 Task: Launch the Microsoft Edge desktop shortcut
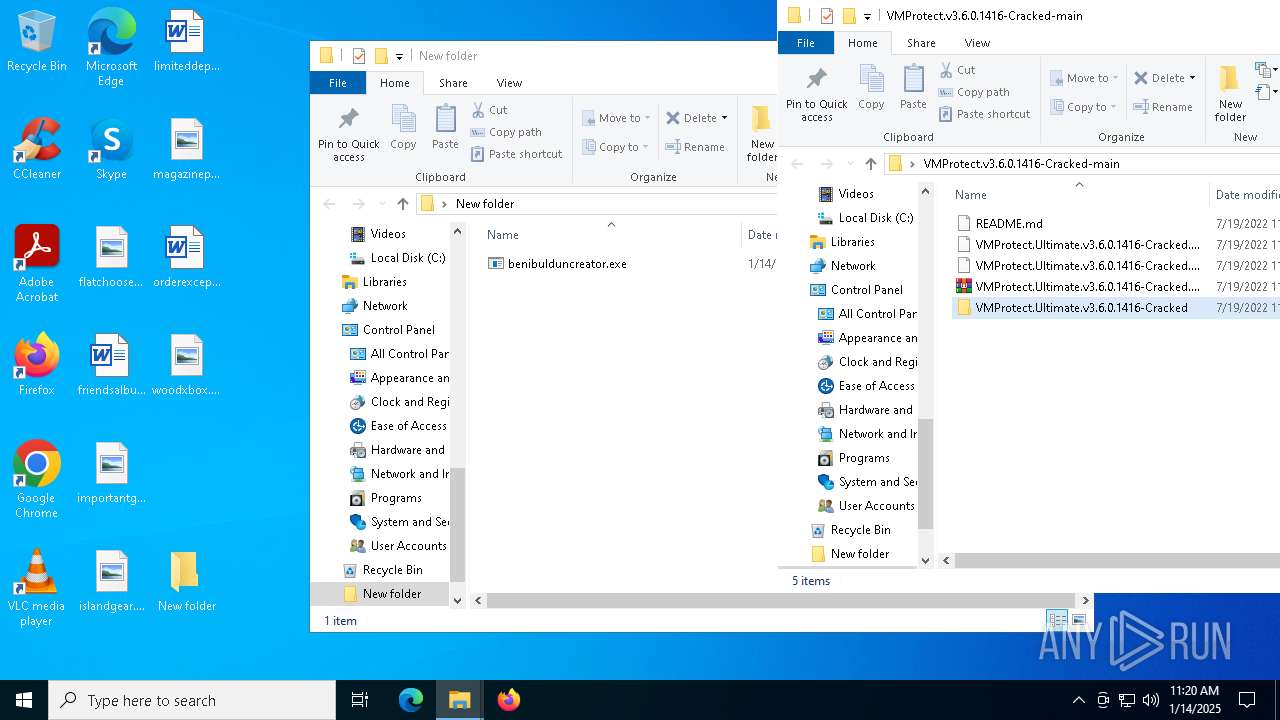coord(111,47)
